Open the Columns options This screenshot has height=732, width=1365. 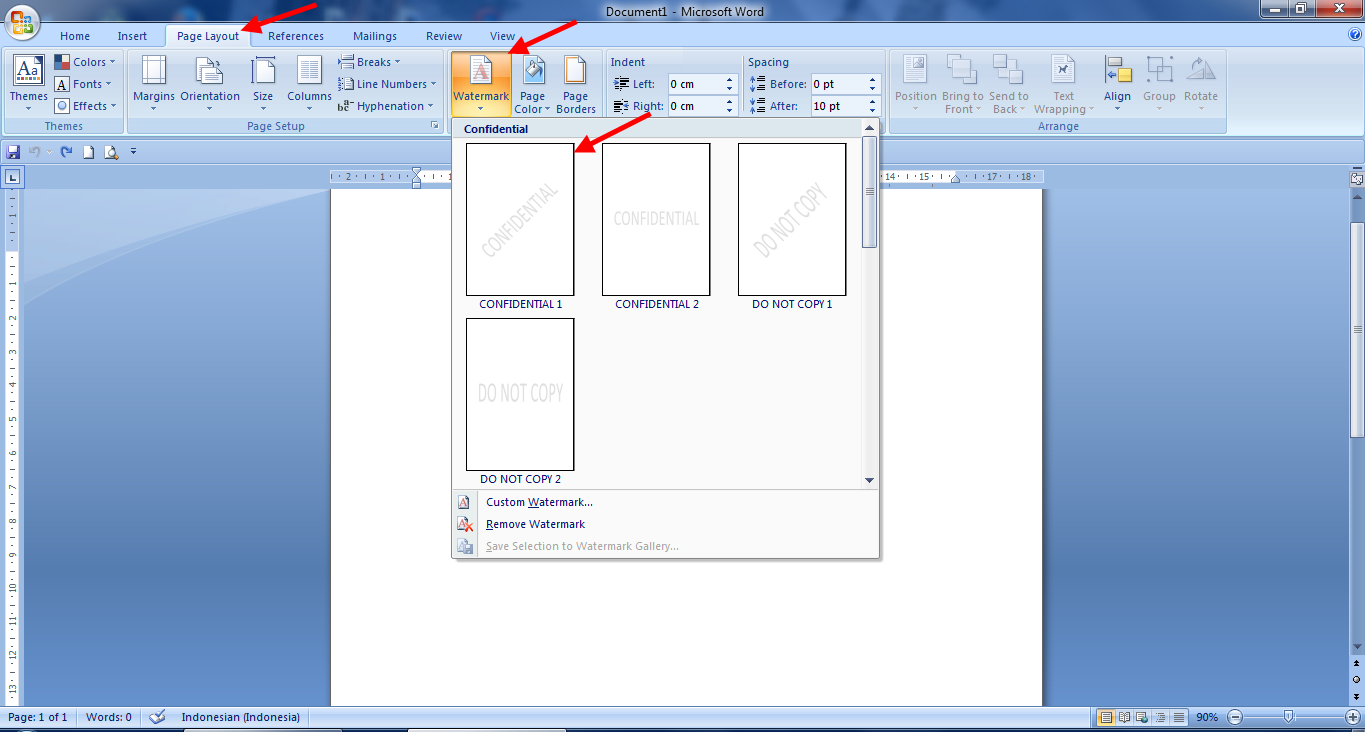point(309,84)
